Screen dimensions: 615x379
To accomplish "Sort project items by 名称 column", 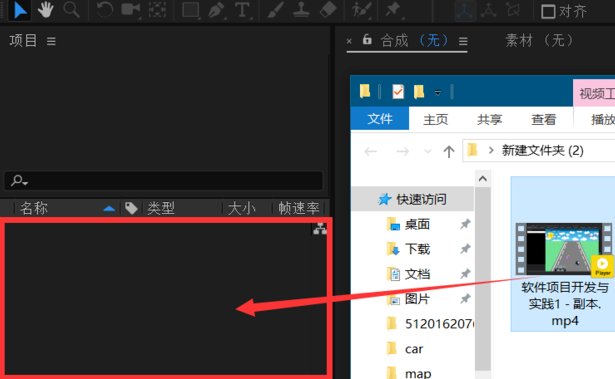I will point(34,208).
